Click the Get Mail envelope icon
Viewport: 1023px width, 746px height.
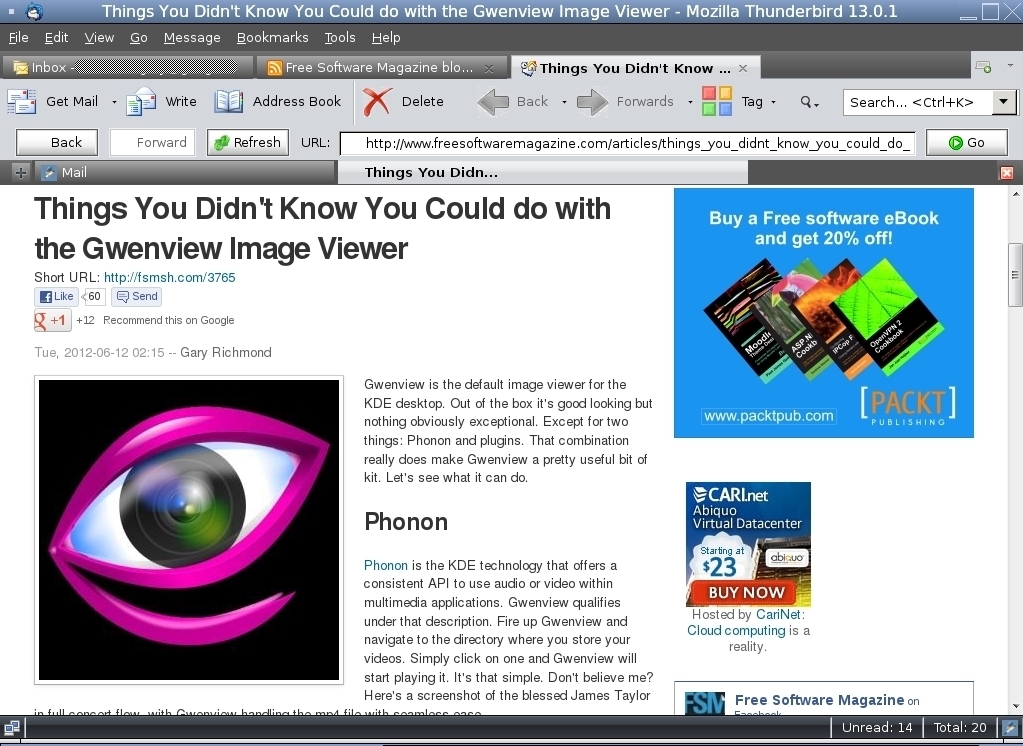pyautogui.click(x=22, y=102)
